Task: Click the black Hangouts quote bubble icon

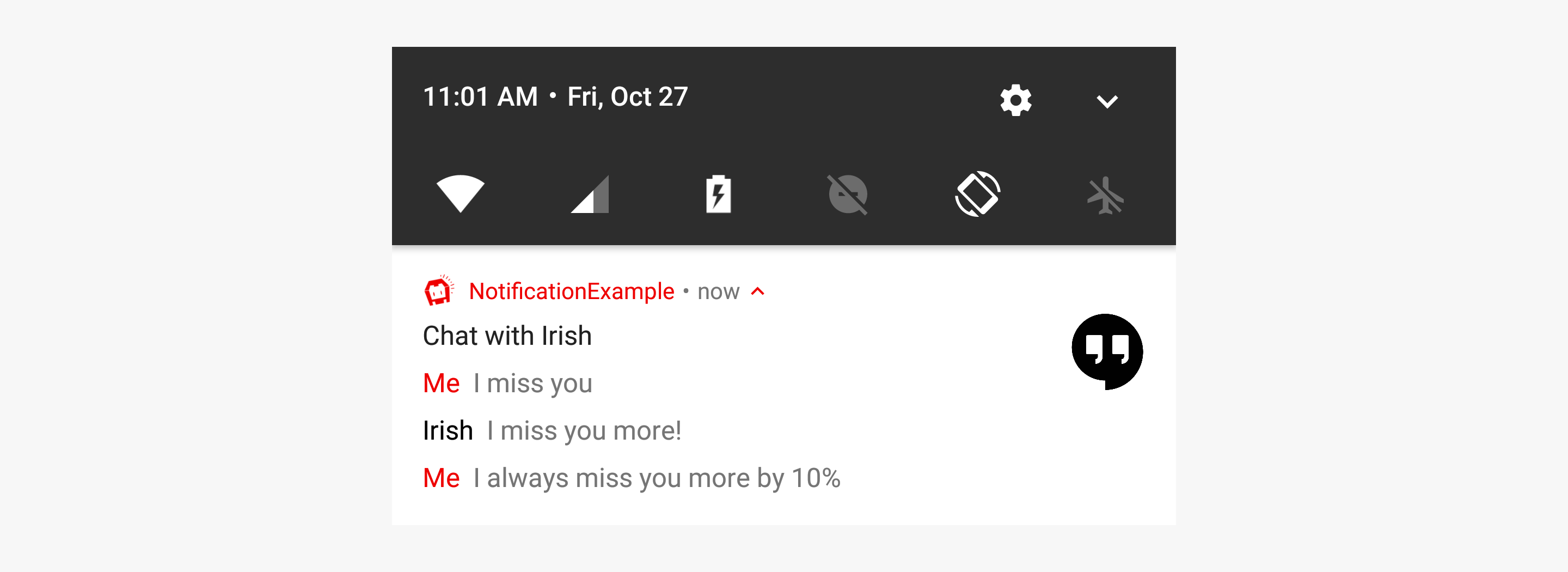Action: [x=1107, y=351]
